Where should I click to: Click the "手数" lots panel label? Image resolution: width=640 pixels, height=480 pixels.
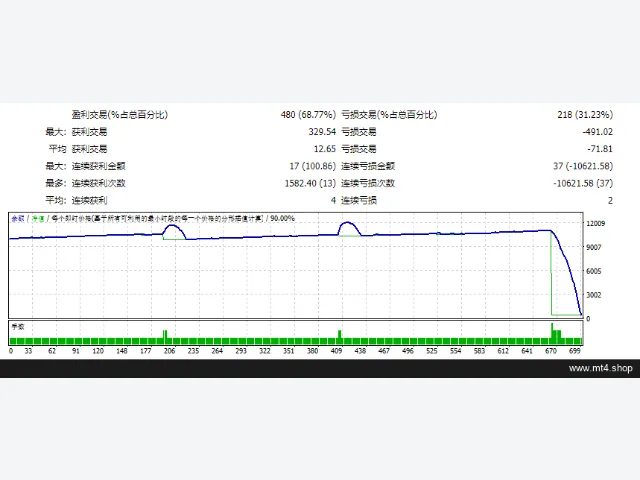pyautogui.click(x=18, y=327)
